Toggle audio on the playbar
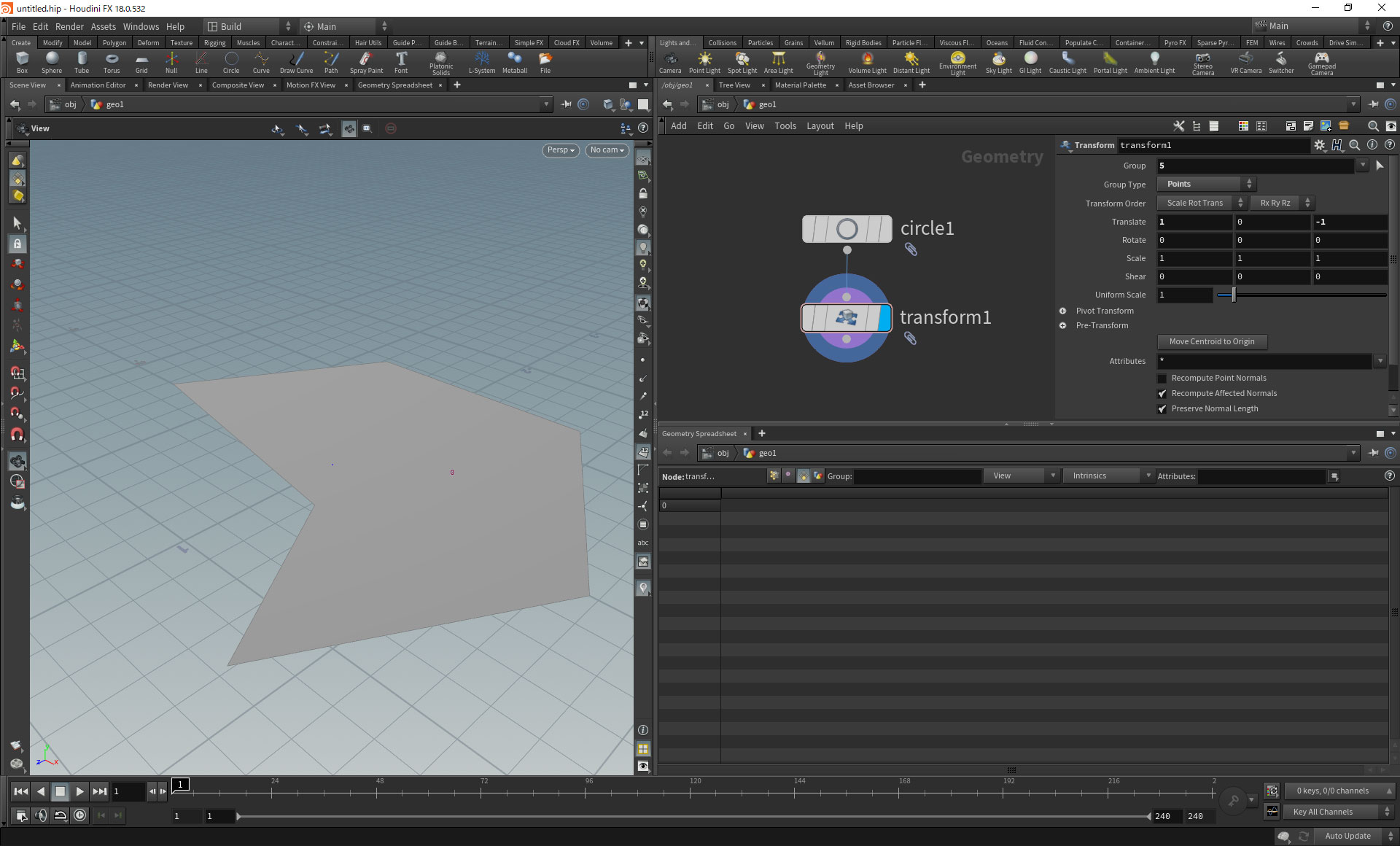 (41, 815)
